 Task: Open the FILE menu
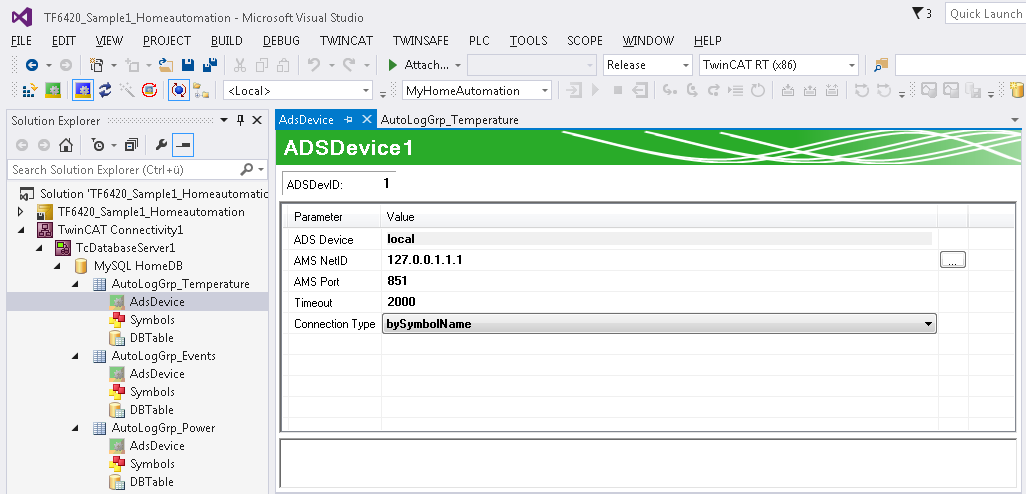22,41
